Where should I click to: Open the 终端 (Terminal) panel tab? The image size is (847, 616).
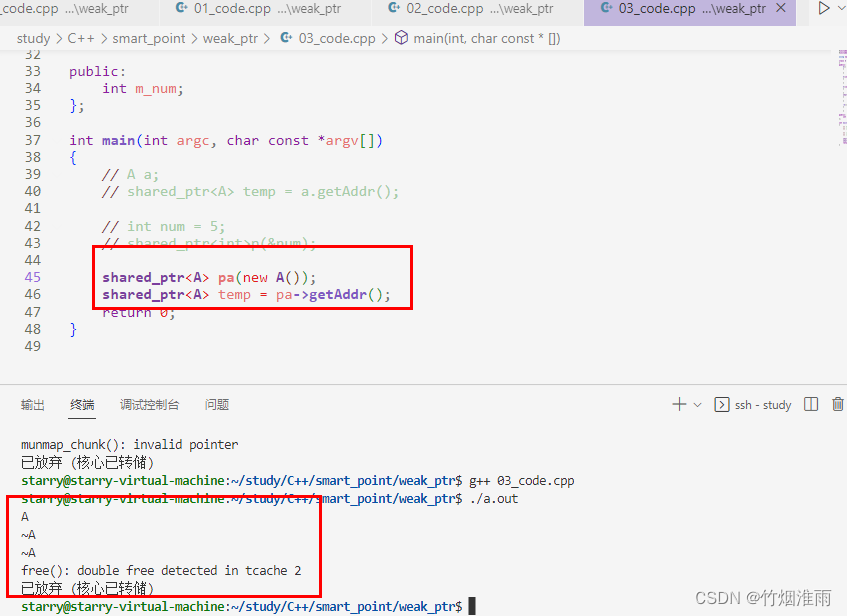coord(82,405)
